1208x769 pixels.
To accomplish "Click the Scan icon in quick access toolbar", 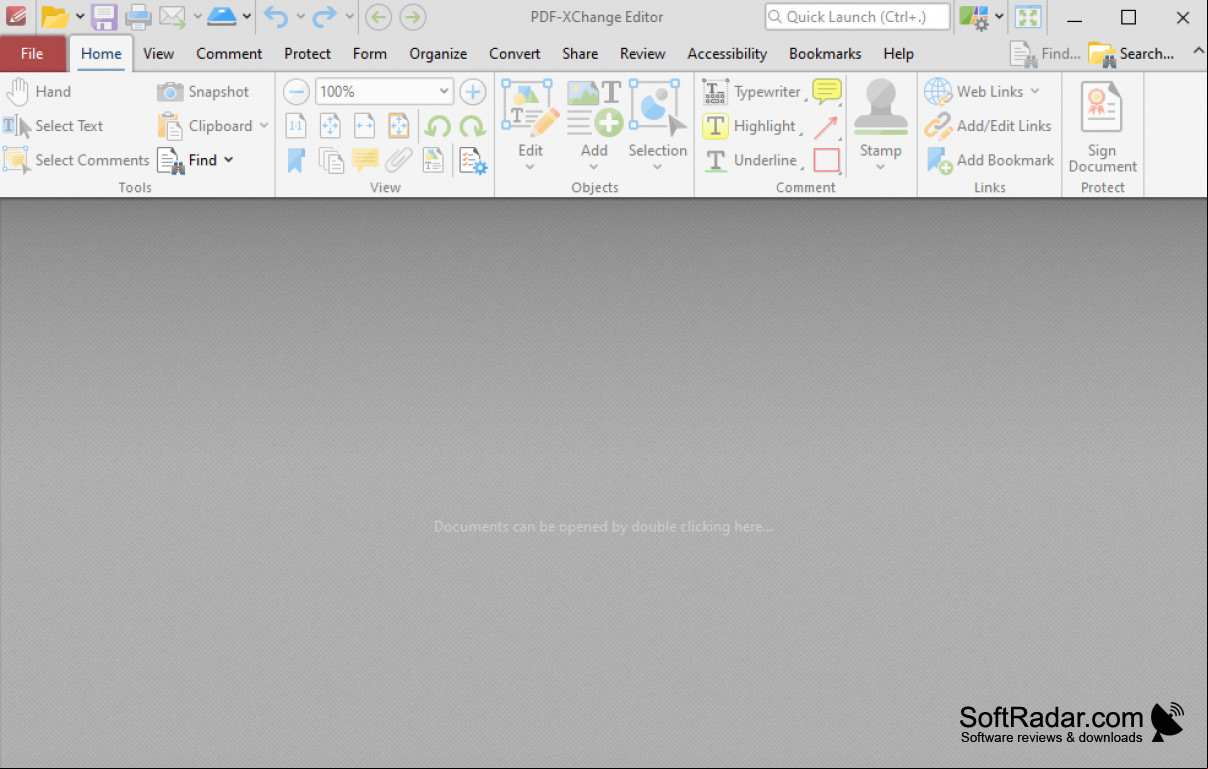I will click(222, 17).
